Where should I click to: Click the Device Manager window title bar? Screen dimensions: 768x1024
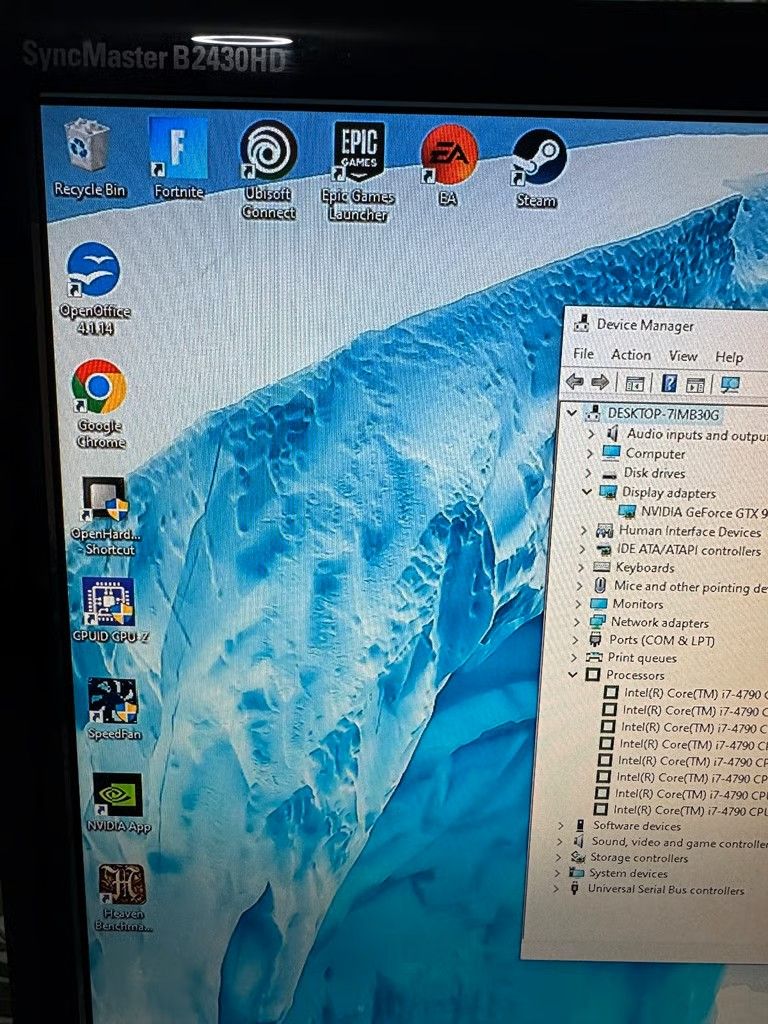click(x=666, y=325)
